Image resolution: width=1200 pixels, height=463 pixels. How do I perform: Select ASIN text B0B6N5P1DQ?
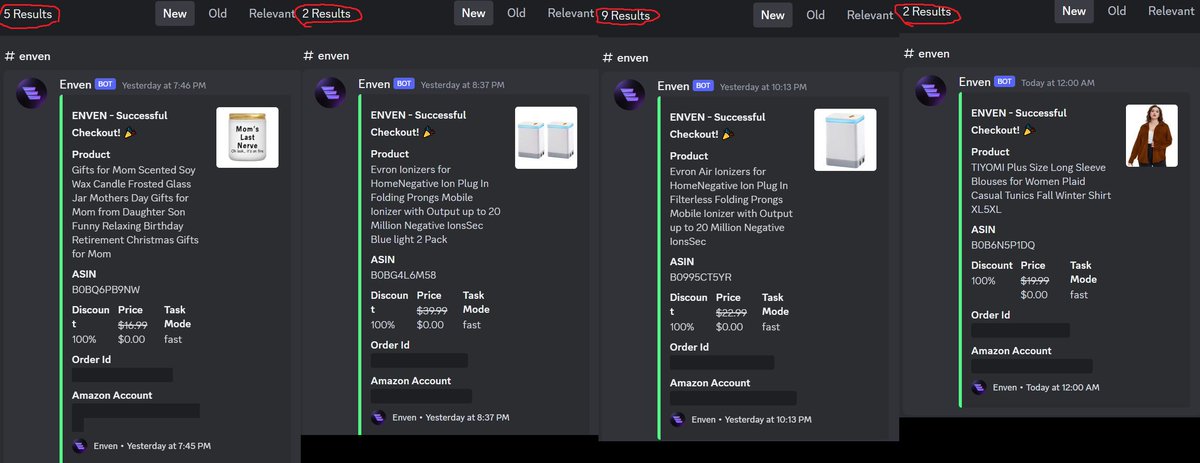click(1003, 245)
